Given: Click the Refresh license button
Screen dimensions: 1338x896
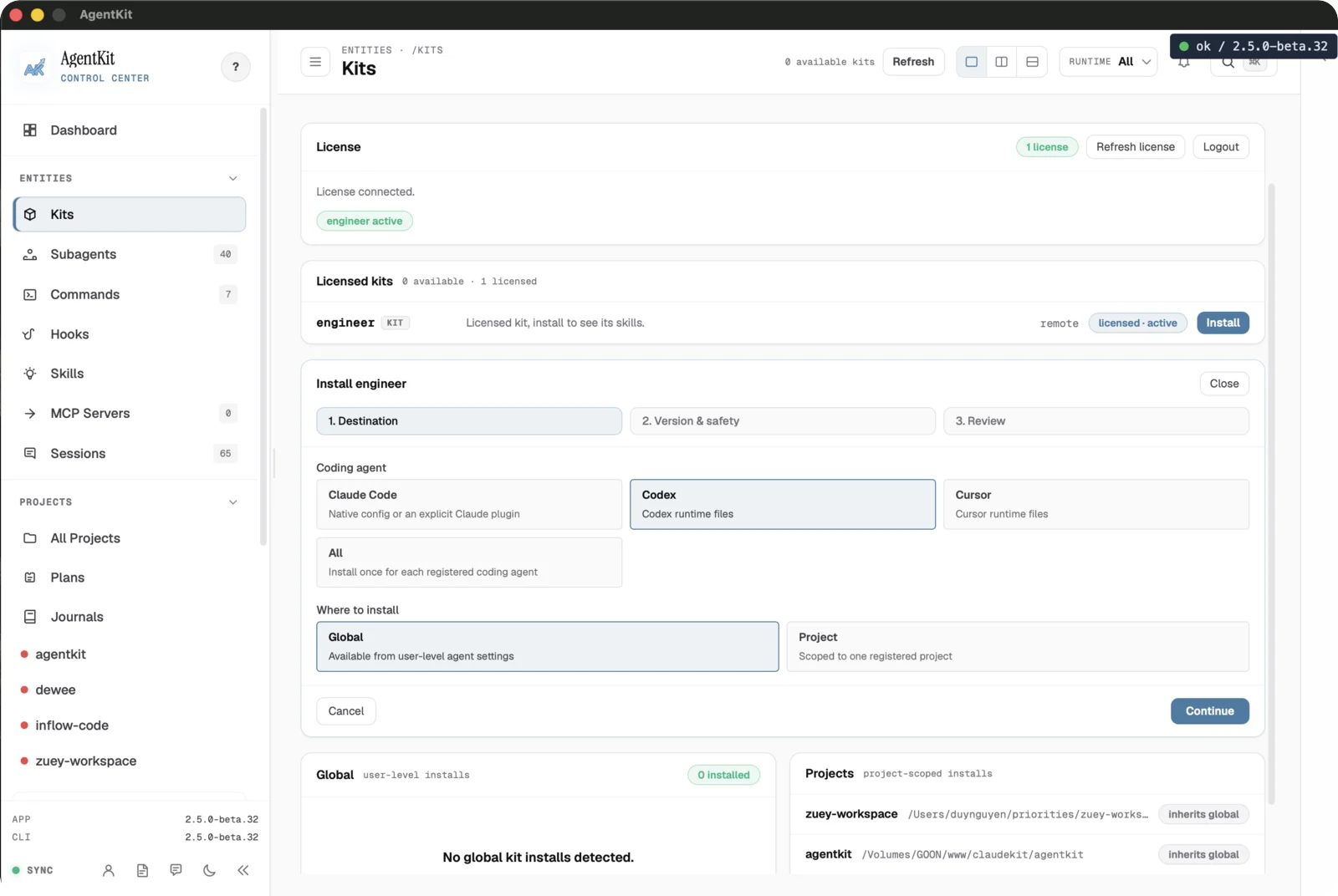Looking at the screenshot, I should pos(1136,147).
